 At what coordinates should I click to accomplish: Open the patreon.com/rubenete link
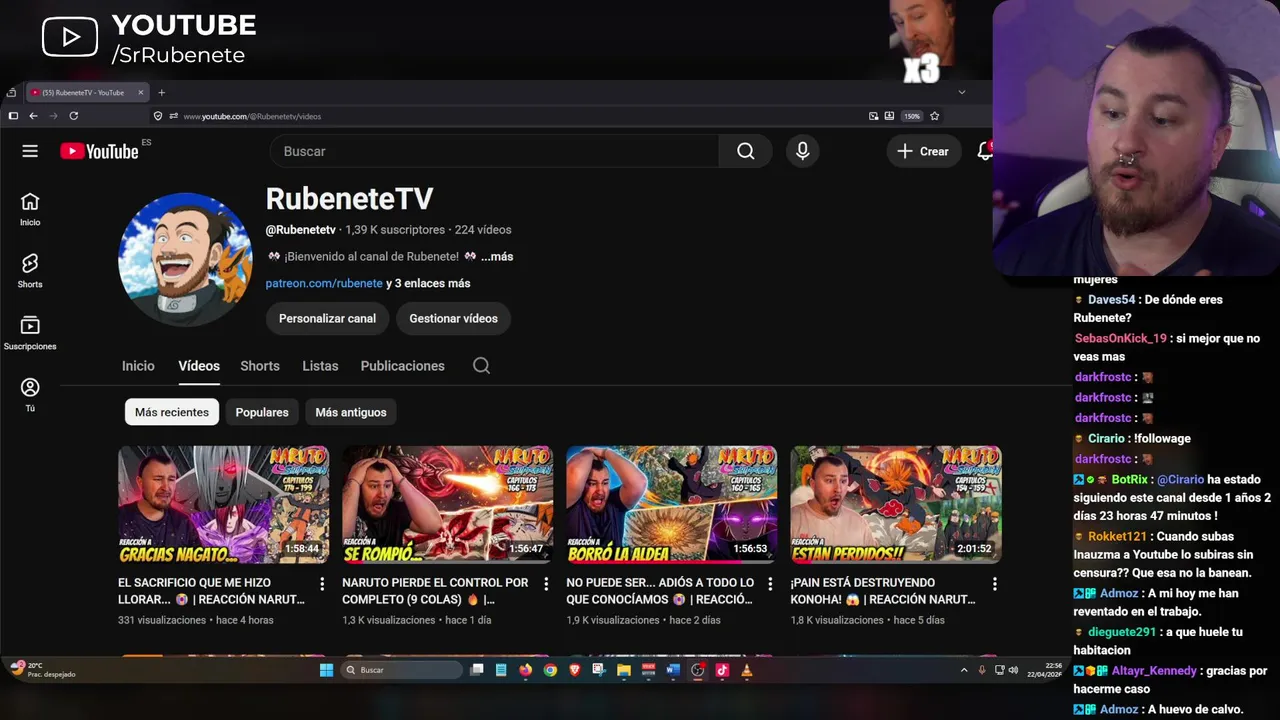click(x=324, y=283)
